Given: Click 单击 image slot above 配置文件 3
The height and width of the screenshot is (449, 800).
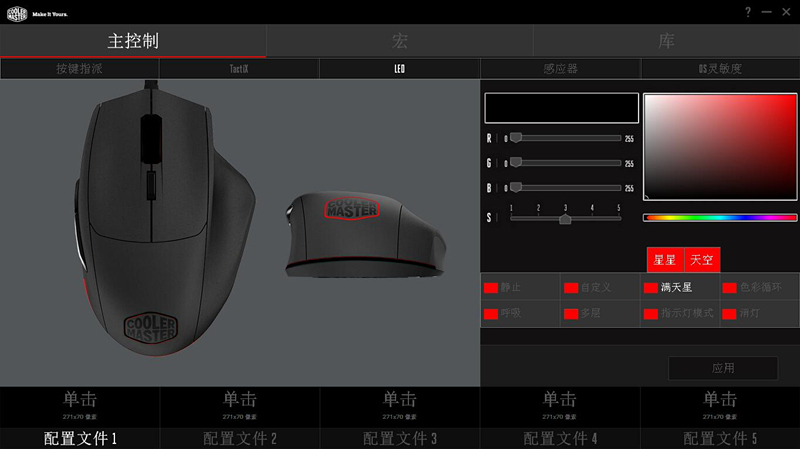Looking at the screenshot, I should click(399, 407).
